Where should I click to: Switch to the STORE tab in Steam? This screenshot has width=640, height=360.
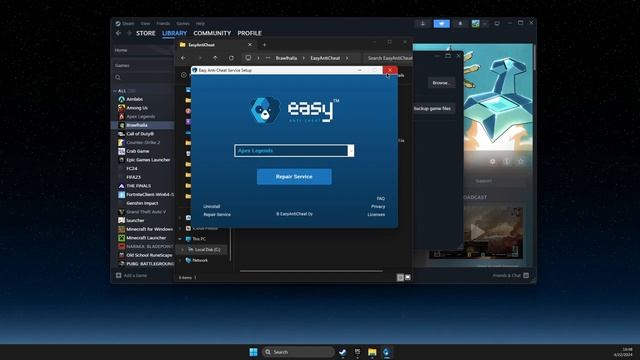click(x=146, y=33)
